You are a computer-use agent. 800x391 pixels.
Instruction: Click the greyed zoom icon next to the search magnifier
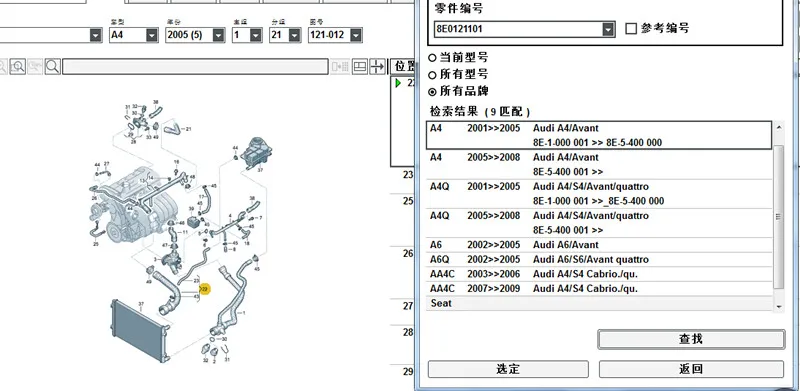click(35, 66)
